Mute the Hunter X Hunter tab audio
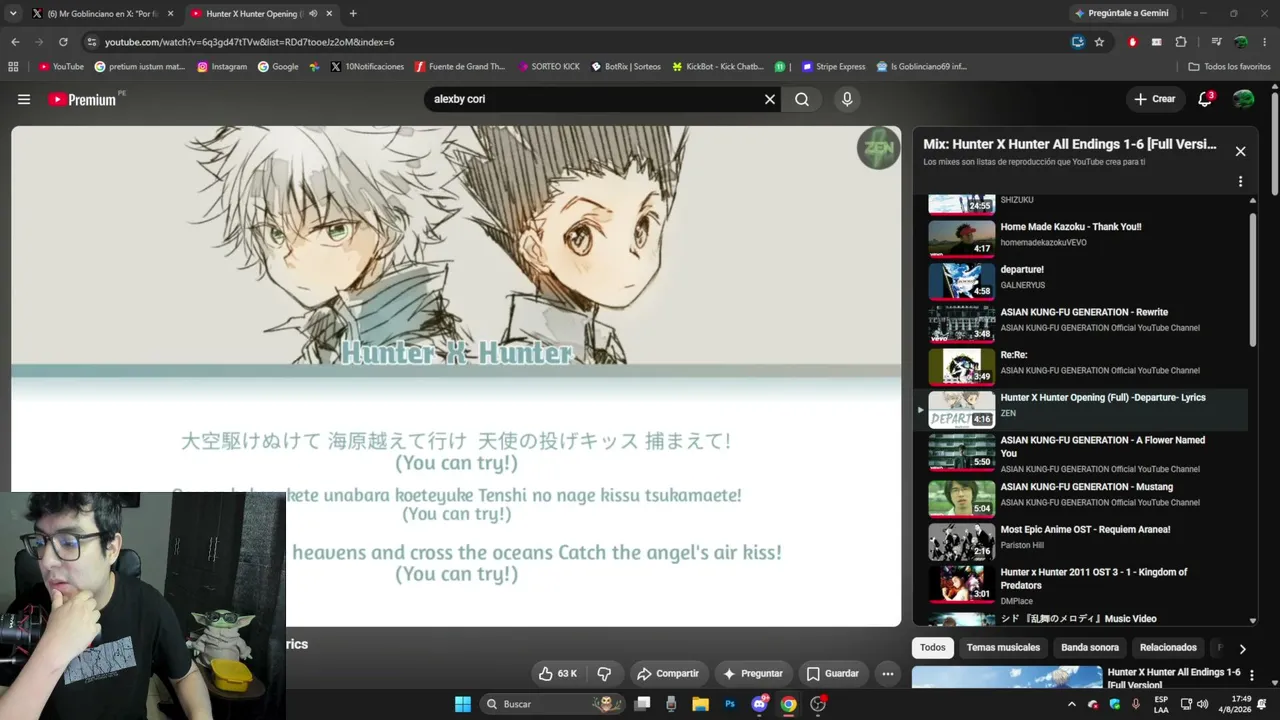 (313, 14)
